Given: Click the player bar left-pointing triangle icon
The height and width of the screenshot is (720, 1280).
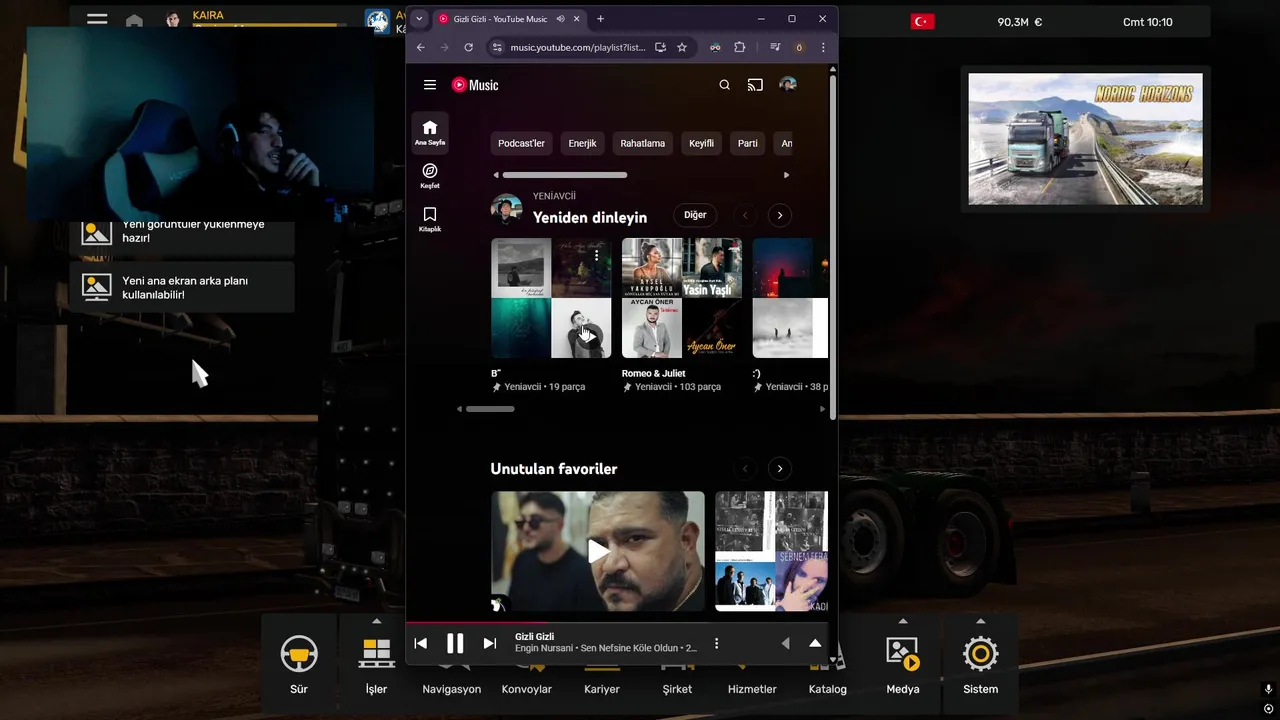Looking at the screenshot, I should 785,643.
